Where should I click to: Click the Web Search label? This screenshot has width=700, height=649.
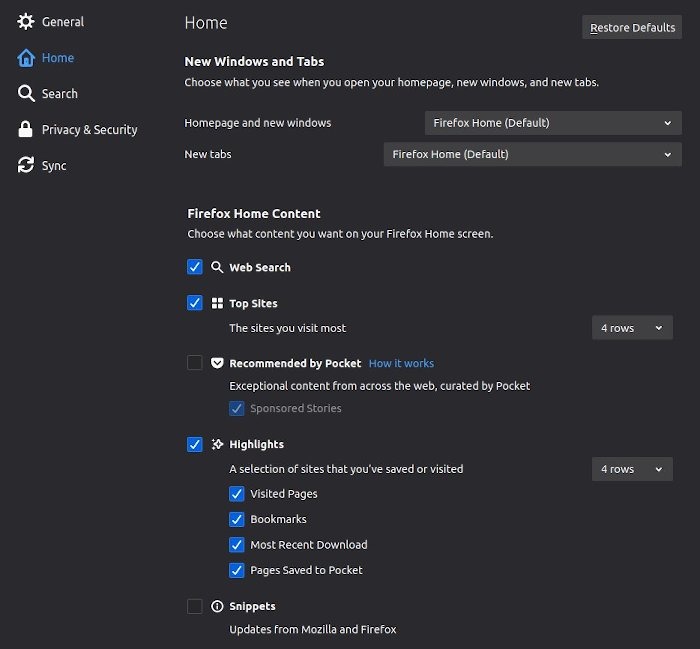click(x=260, y=267)
